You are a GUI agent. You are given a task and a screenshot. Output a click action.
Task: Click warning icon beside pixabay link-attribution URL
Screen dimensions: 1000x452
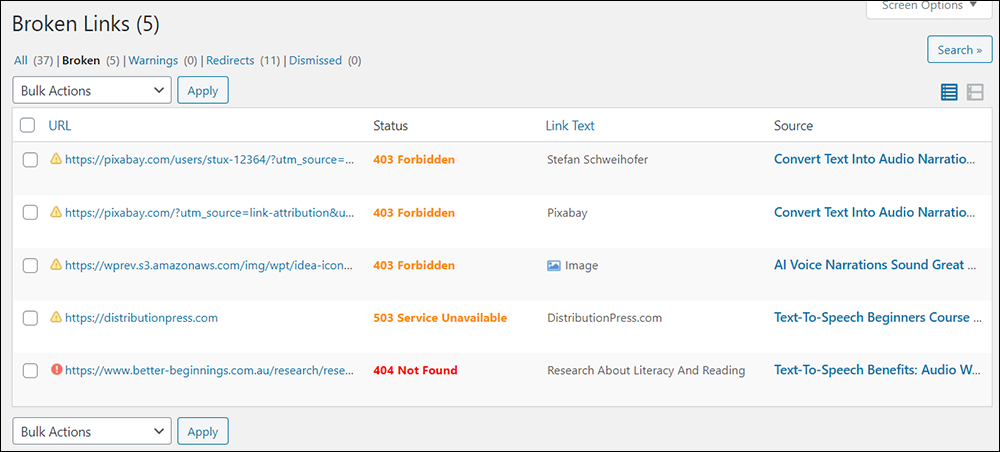coord(56,212)
